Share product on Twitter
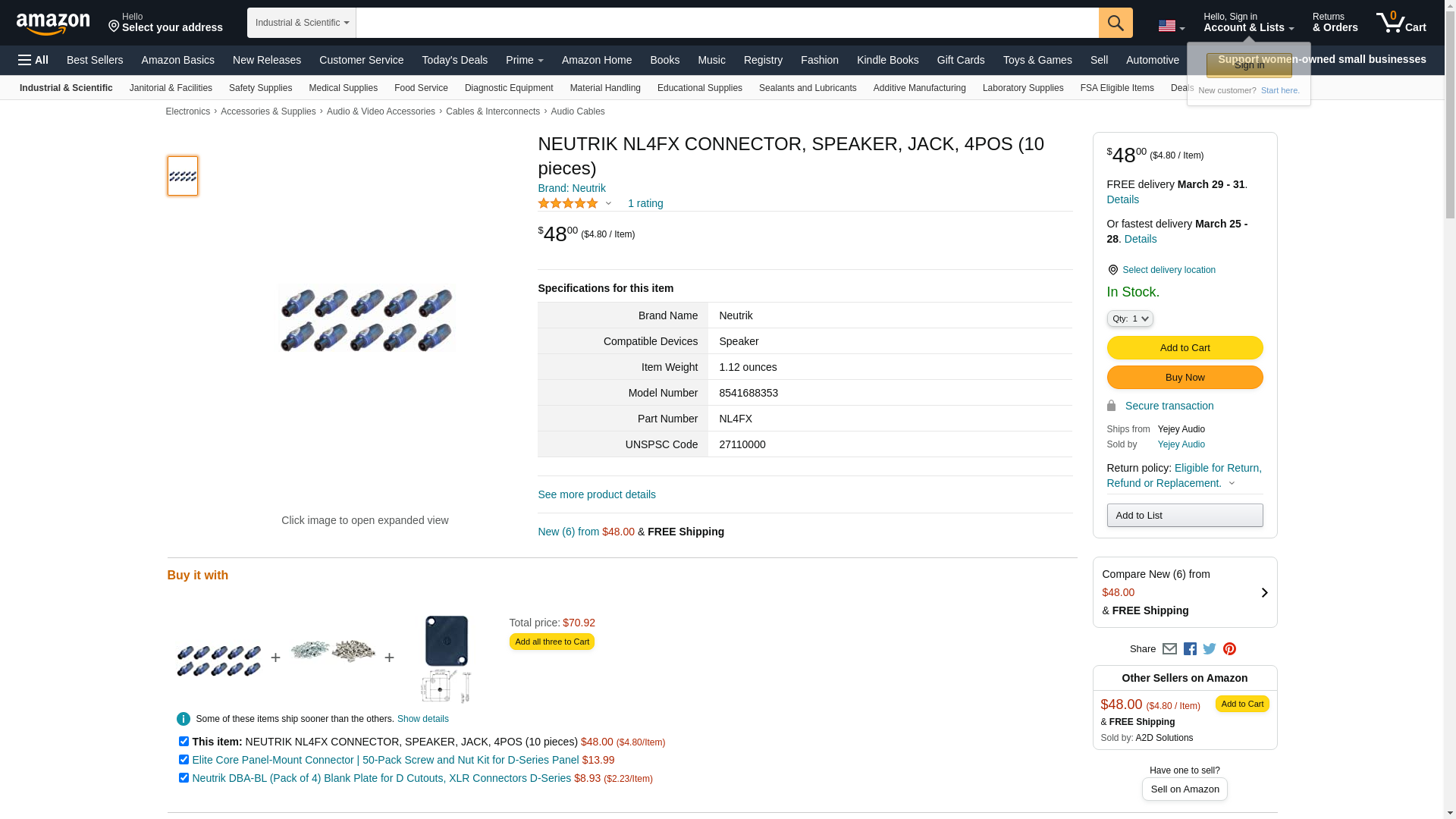The width and height of the screenshot is (1456, 819). tap(1210, 649)
